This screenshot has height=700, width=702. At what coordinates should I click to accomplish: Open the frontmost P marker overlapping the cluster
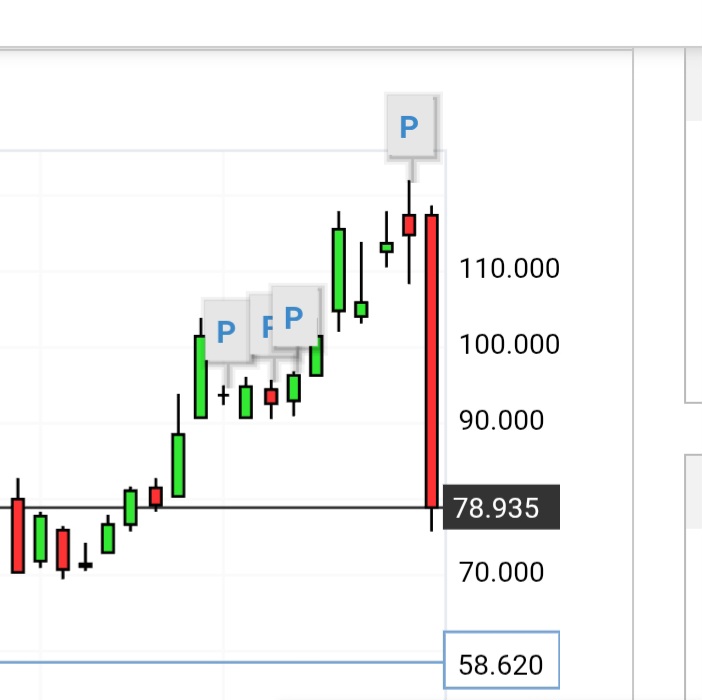coord(295,317)
